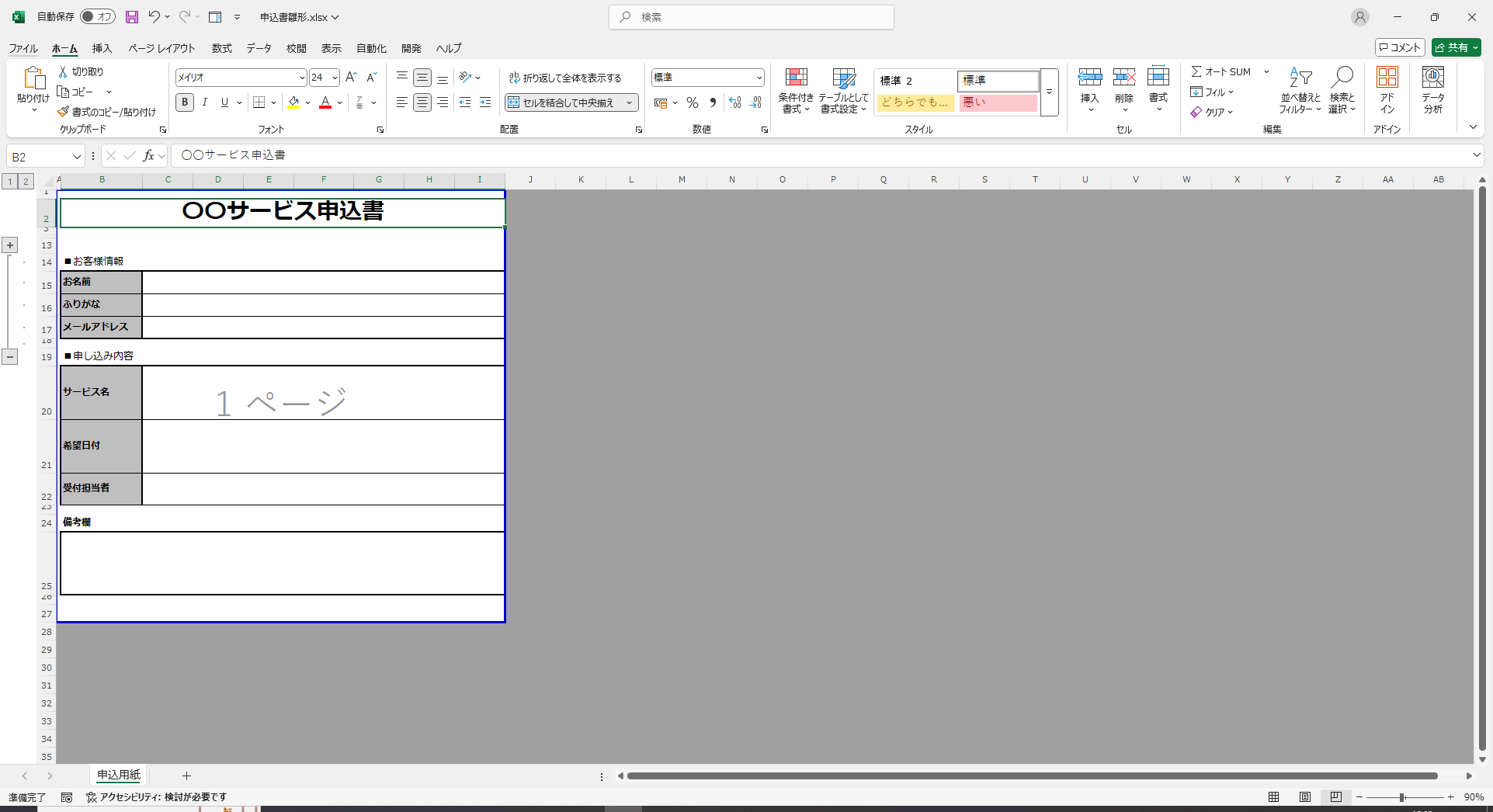The height and width of the screenshot is (812, 1493).
Task: Click inside the formula bar
Action: tap(543, 154)
